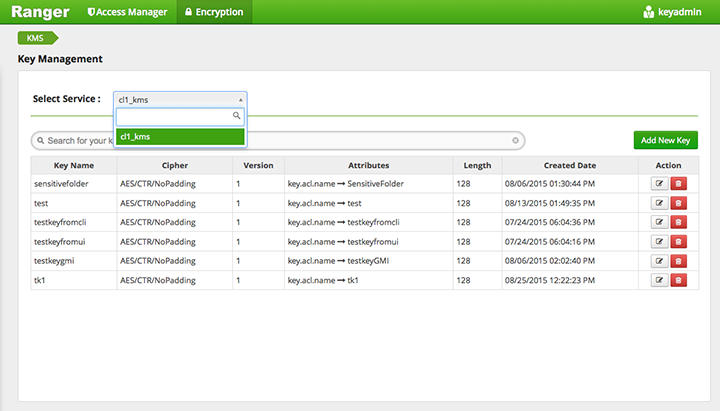The width and height of the screenshot is (720, 411).
Task: Click the Key Name column header
Action: pos(74,165)
